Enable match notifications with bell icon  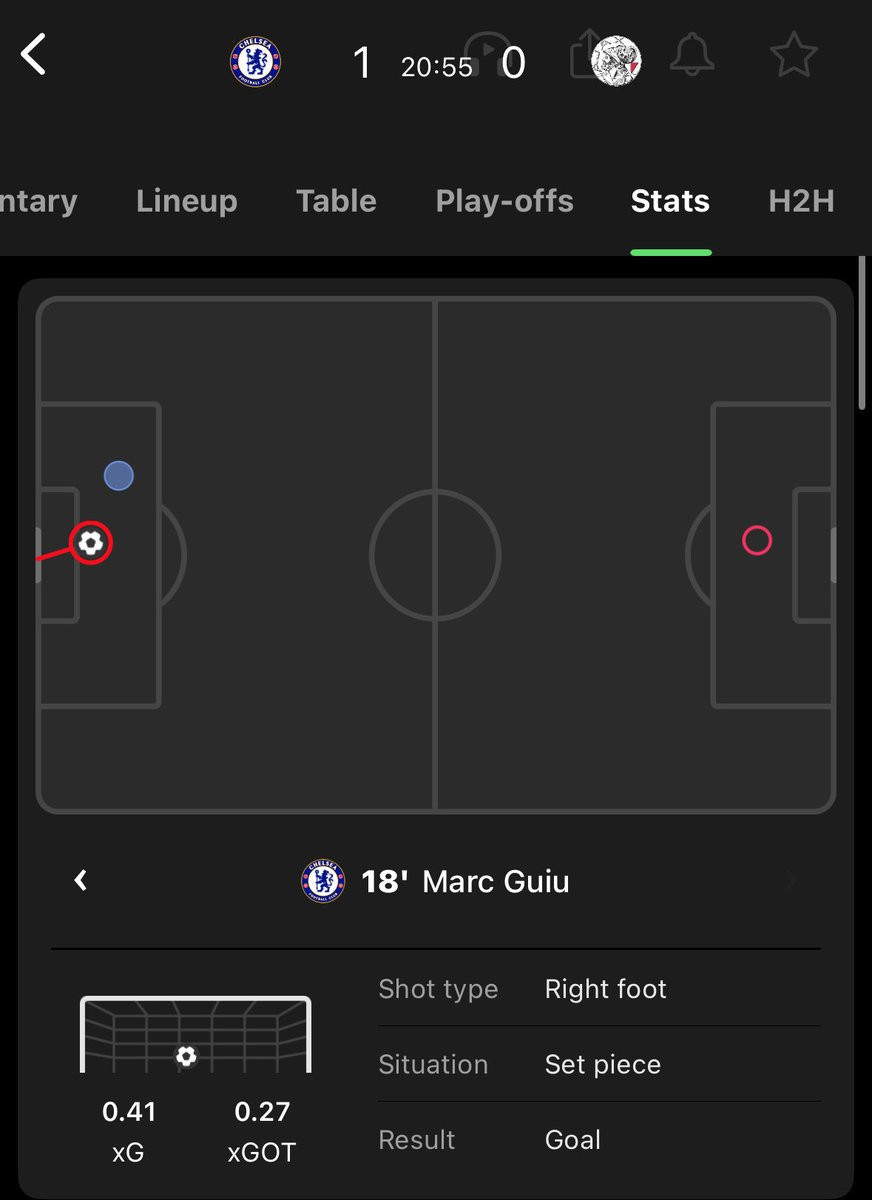point(692,57)
